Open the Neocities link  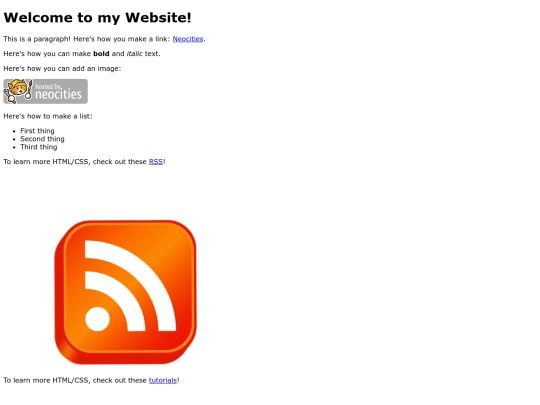point(188,39)
